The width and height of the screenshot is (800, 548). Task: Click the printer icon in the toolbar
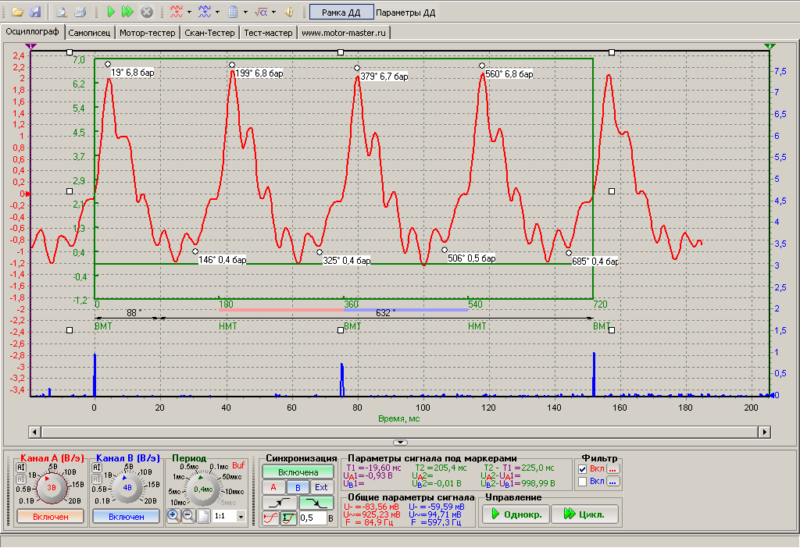[x=80, y=13]
